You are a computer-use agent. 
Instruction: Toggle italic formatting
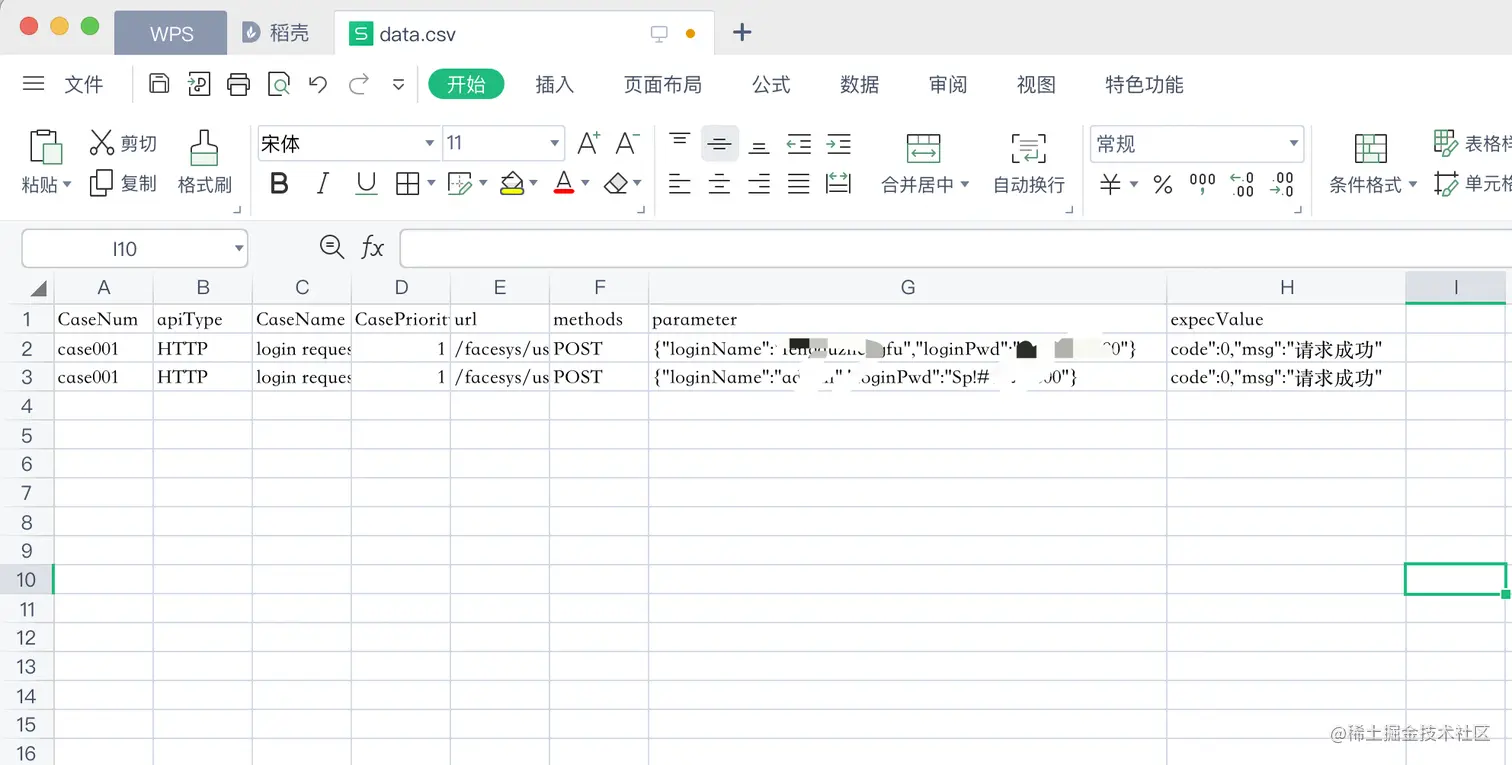point(322,183)
